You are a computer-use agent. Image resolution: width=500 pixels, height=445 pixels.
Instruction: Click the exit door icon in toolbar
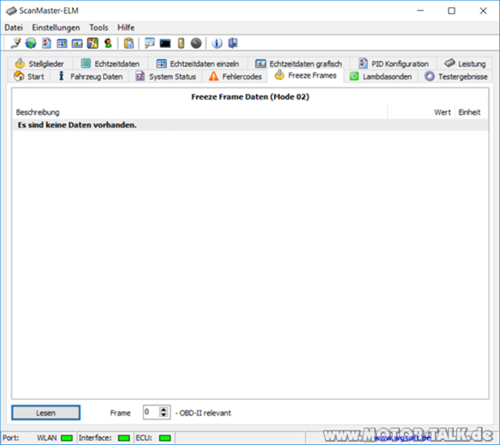click(x=233, y=43)
